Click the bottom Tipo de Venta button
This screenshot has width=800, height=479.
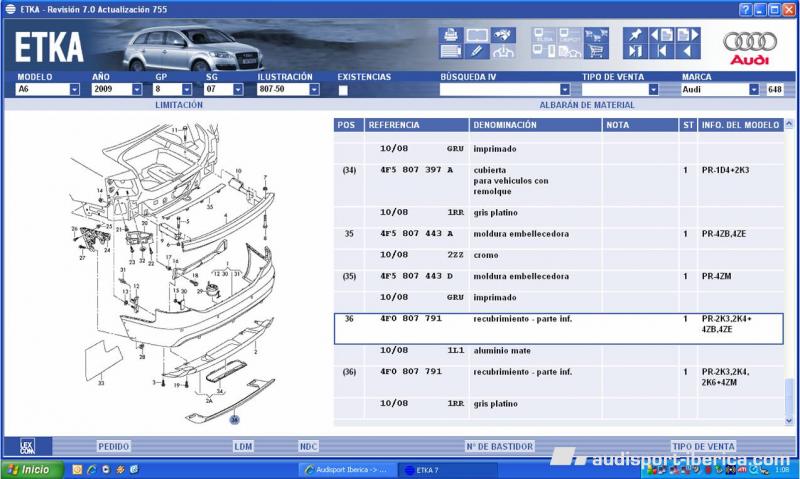click(x=704, y=447)
